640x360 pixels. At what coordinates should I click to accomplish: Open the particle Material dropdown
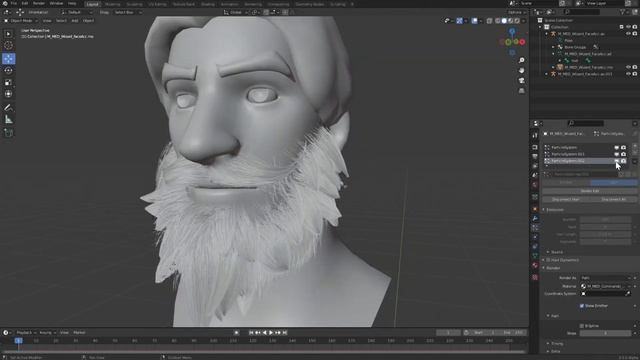pos(606,286)
